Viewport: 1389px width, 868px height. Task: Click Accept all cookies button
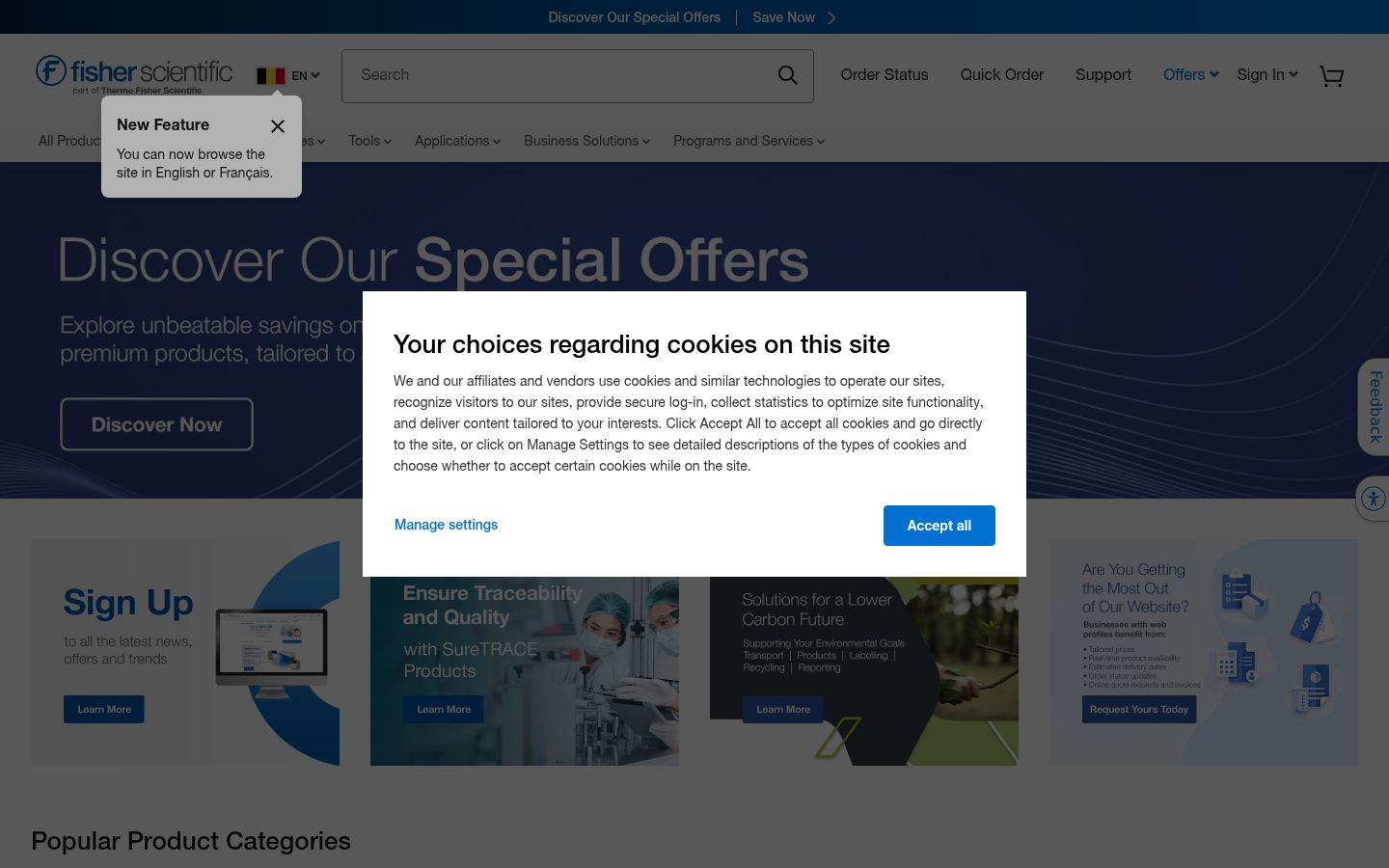point(940,526)
